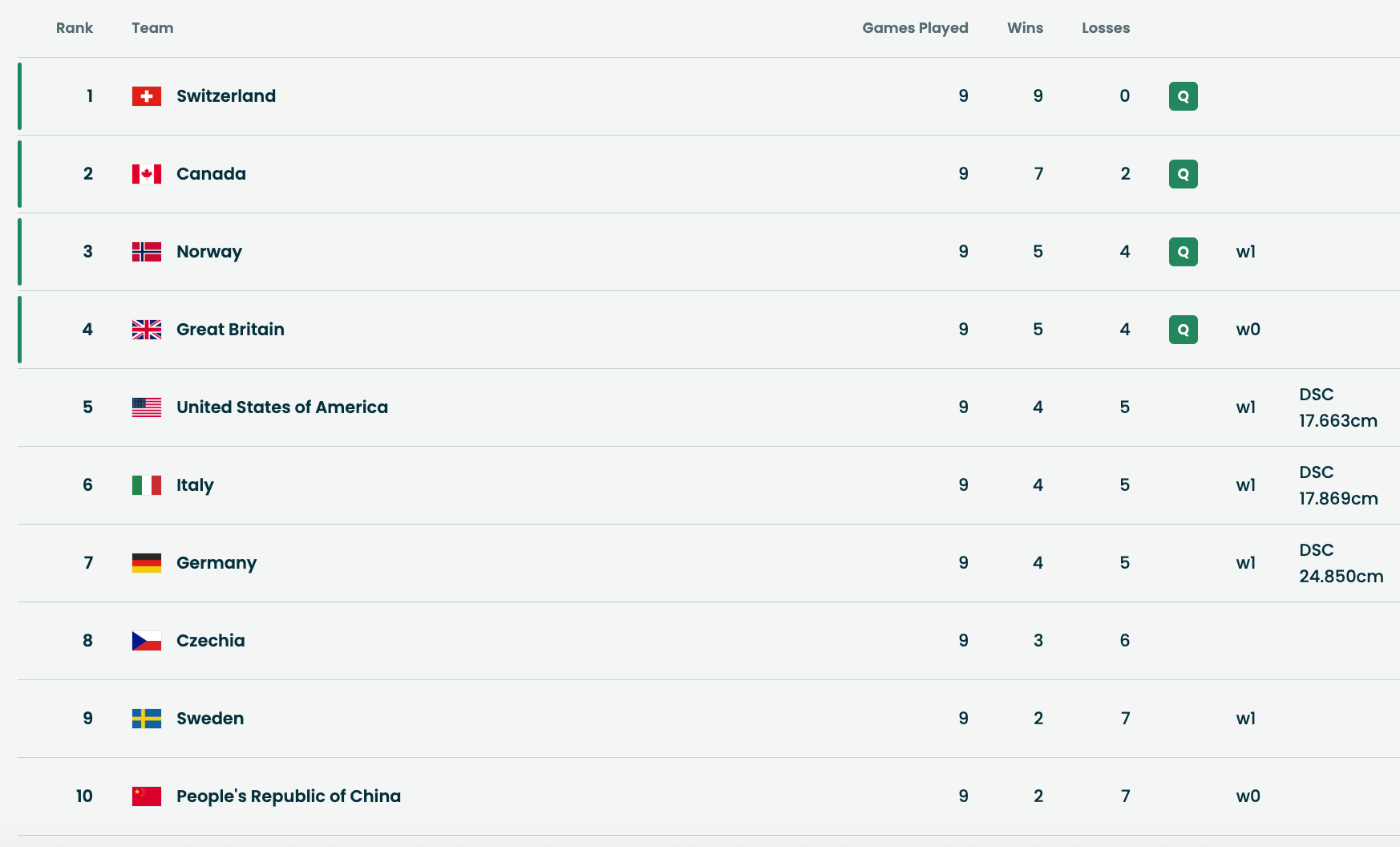The height and width of the screenshot is (847, 1400).
Task: Click the Czechia flag icon
Action: [x=147, y=641]
